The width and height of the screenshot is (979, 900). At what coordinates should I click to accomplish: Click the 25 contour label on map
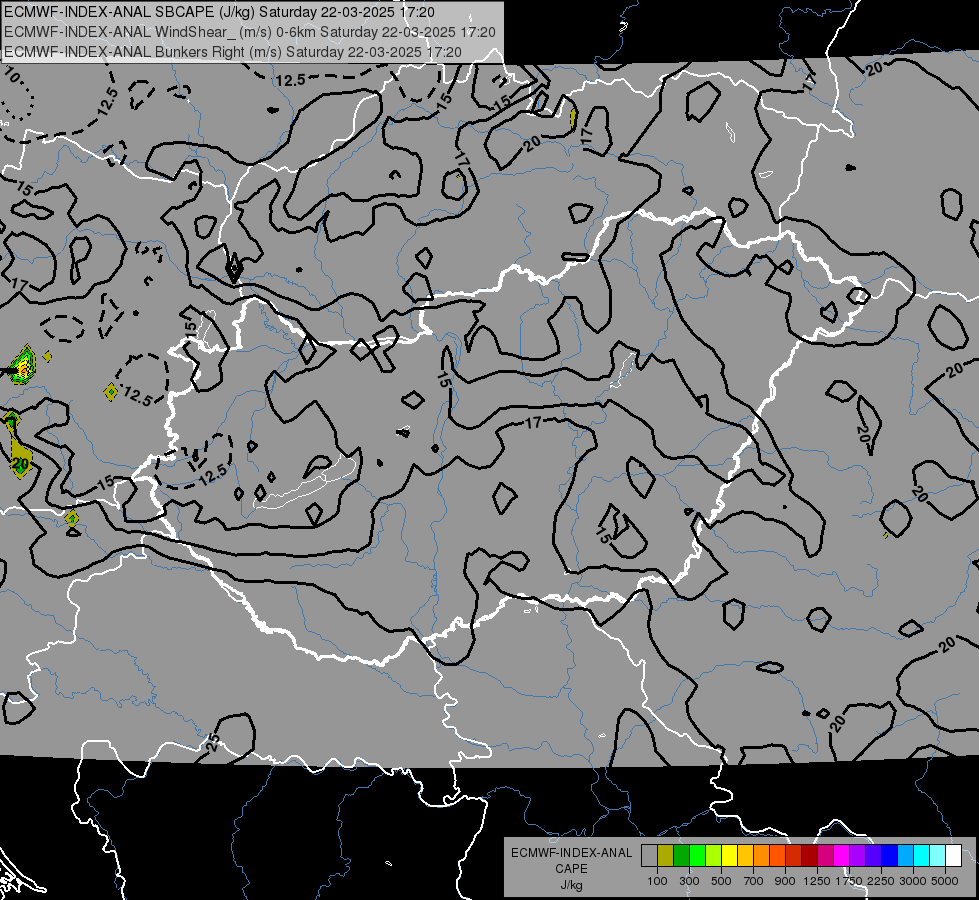[213, 743]
